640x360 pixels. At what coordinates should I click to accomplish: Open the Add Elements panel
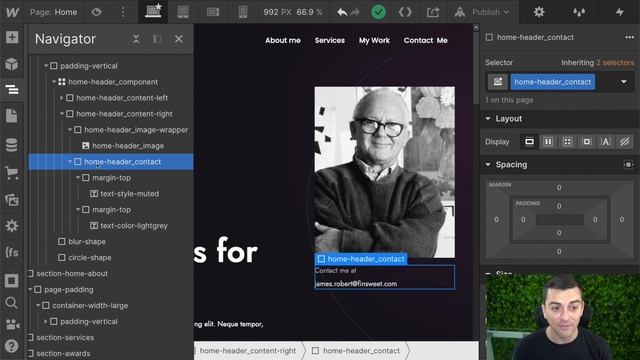(12, 37)
